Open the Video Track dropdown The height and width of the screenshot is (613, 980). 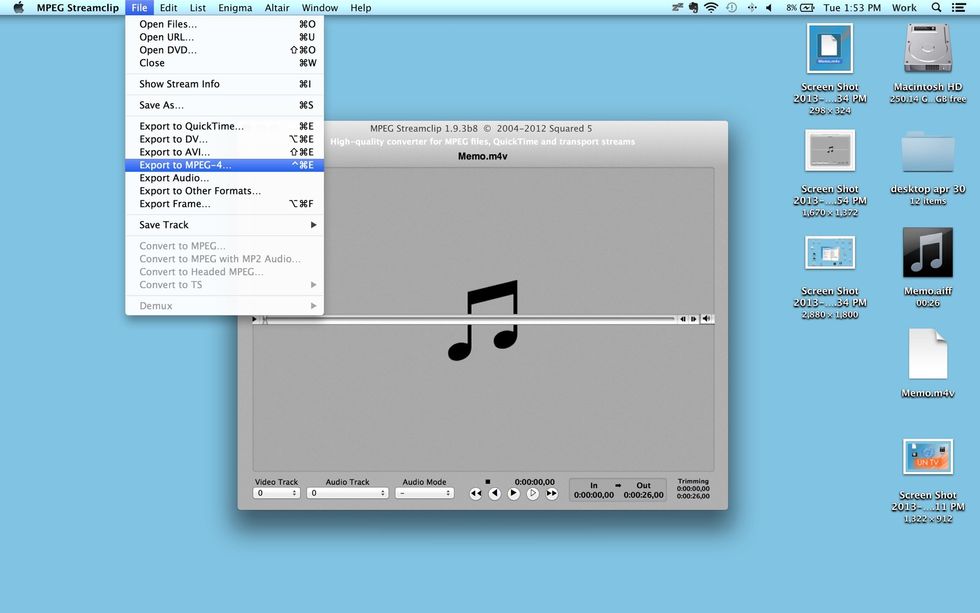(x=276, y=493)
